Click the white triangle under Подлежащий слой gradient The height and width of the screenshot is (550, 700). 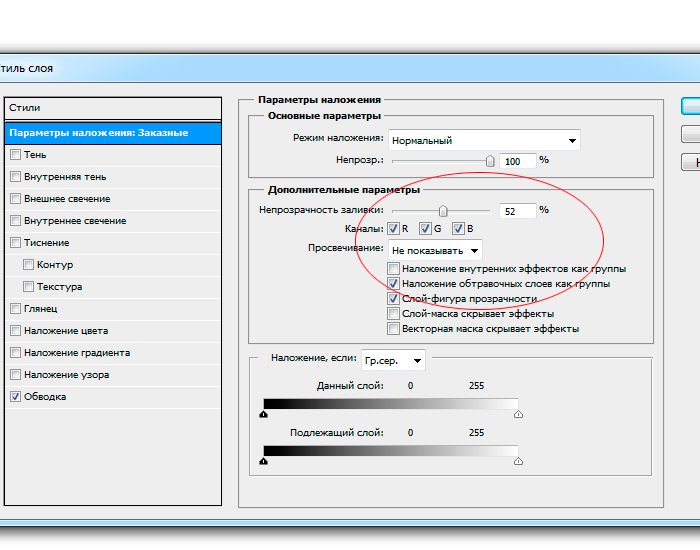[x=518, y=460]
